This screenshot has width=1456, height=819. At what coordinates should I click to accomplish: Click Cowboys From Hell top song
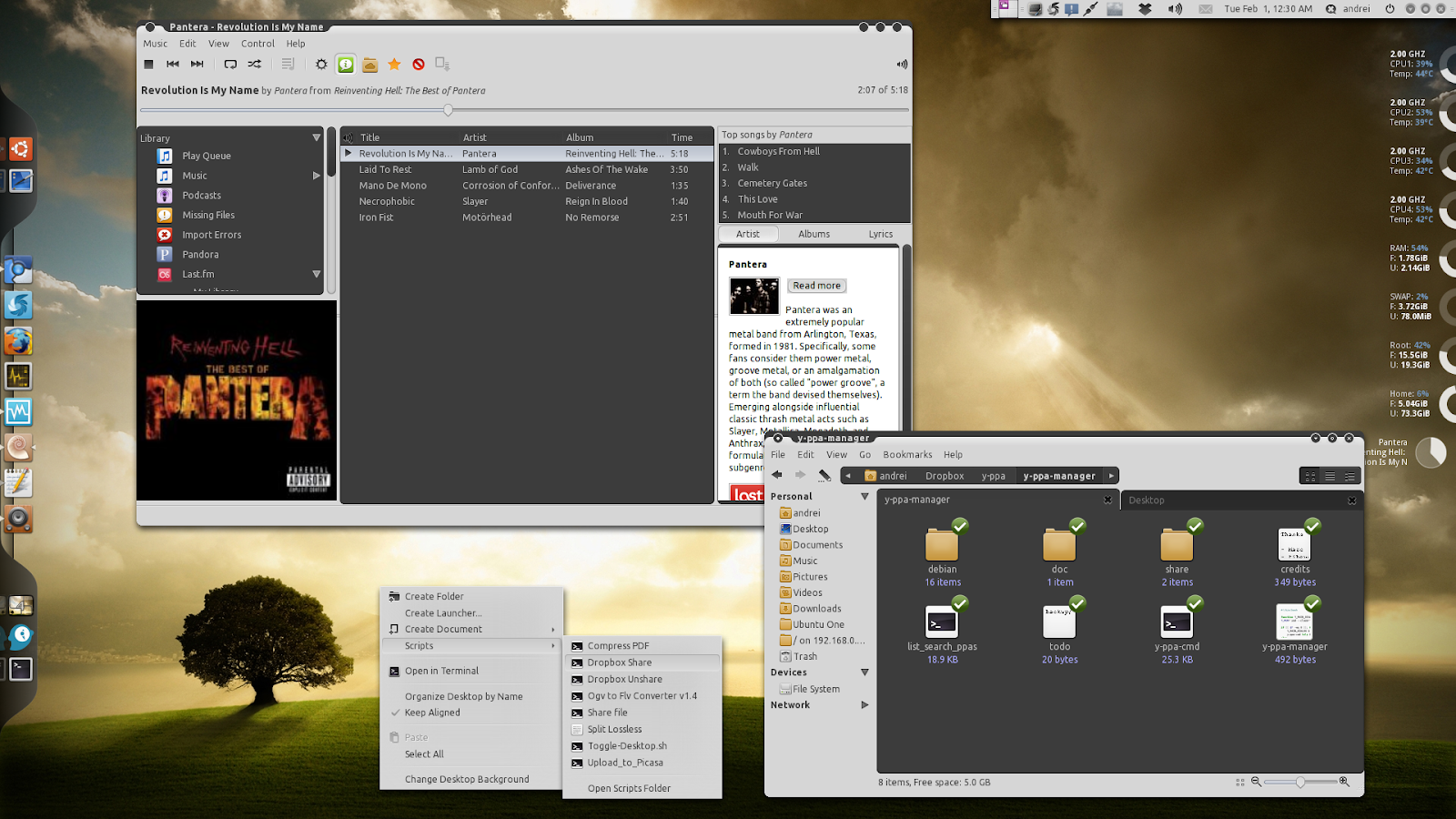pyautogui.click(x=778, y=152)
